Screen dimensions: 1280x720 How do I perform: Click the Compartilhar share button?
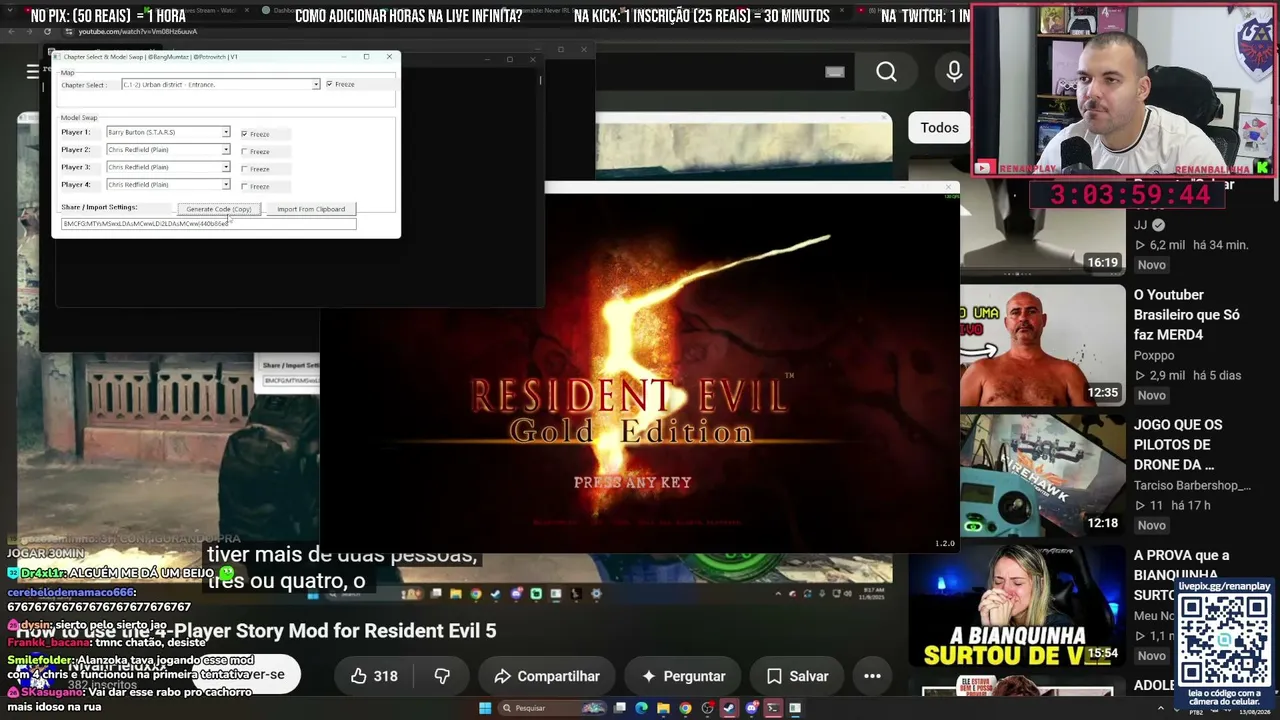pos(545,676)
